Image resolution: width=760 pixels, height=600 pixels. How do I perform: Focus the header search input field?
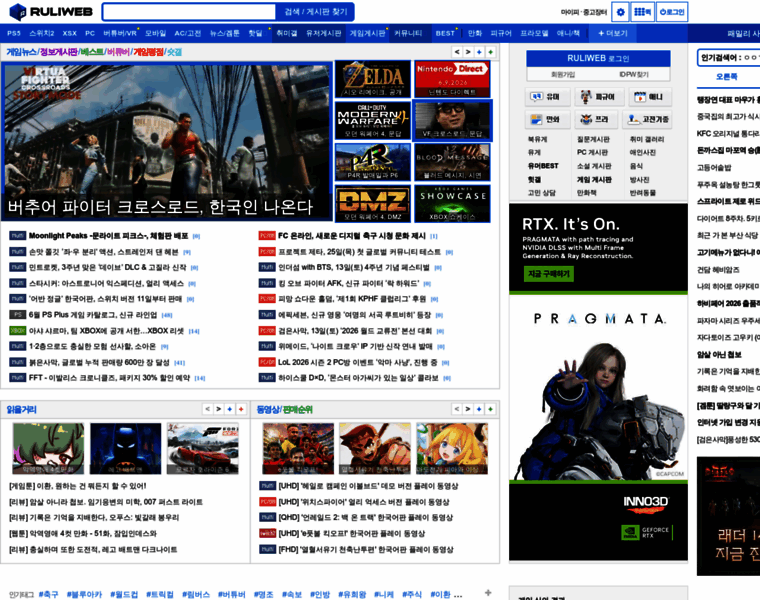(190, 12)
